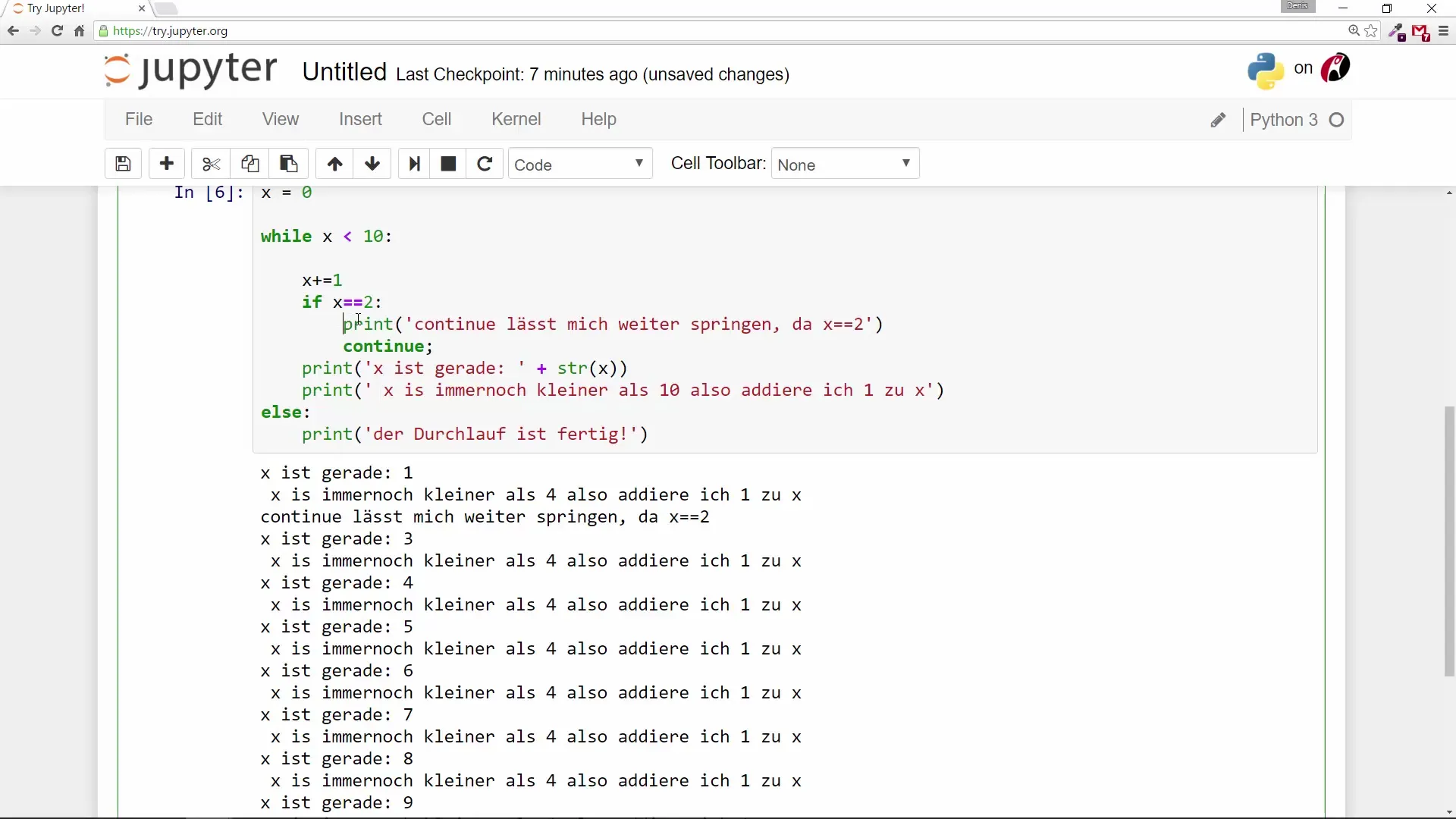Restart the kernel with the circular arrow
The image size is (1456, 819).
pyautogui.click(x=485, y=164)
